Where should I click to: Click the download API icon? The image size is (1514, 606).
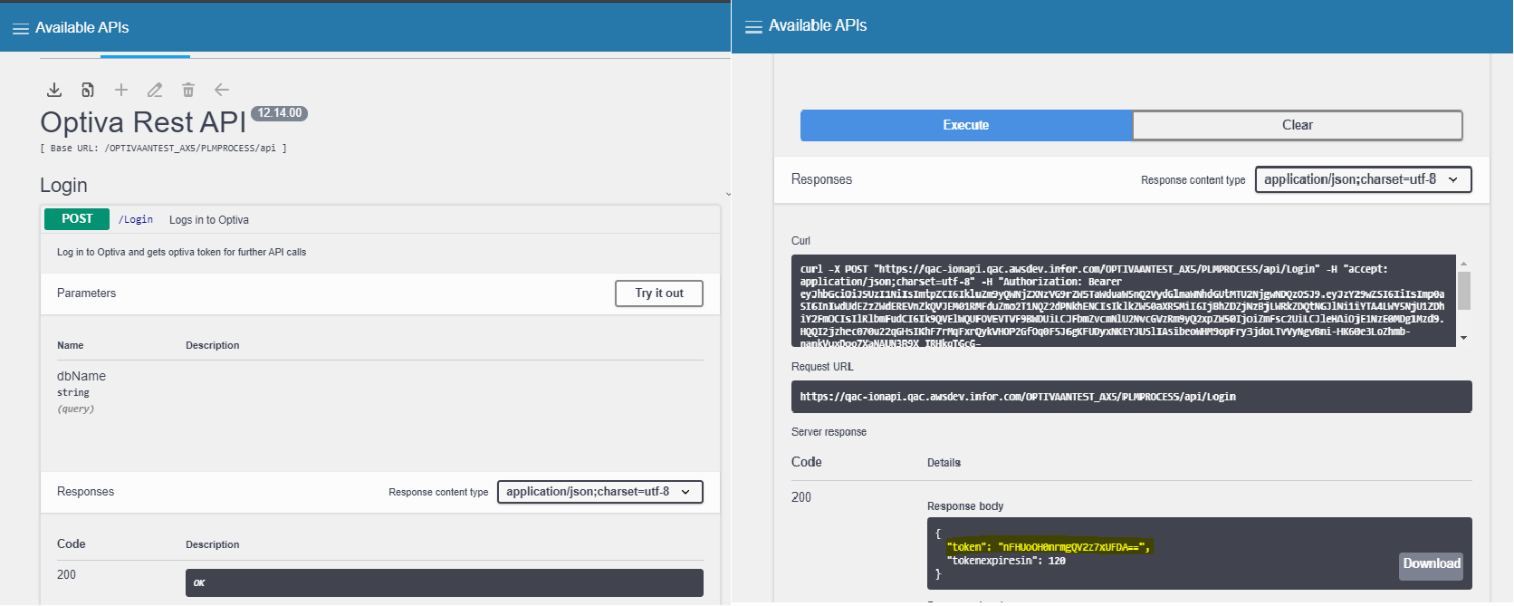point(55,90)
